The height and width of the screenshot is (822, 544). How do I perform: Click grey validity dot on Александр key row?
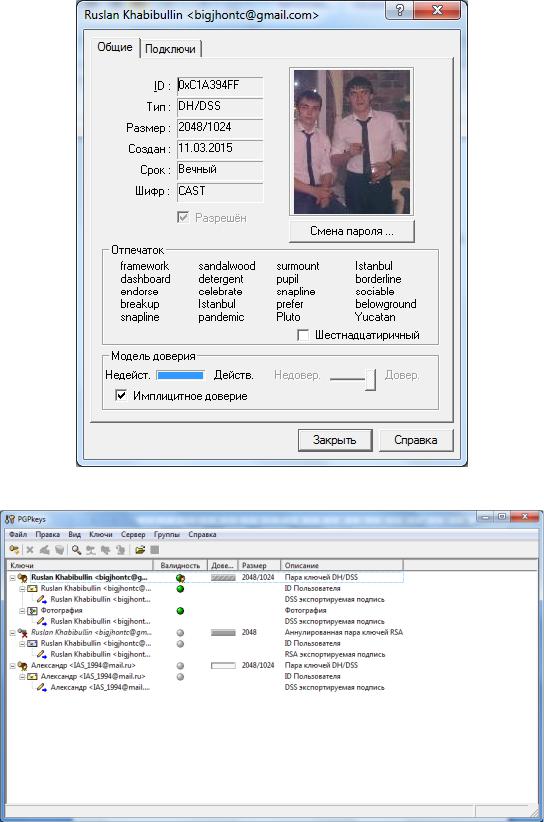pos(180,666)
